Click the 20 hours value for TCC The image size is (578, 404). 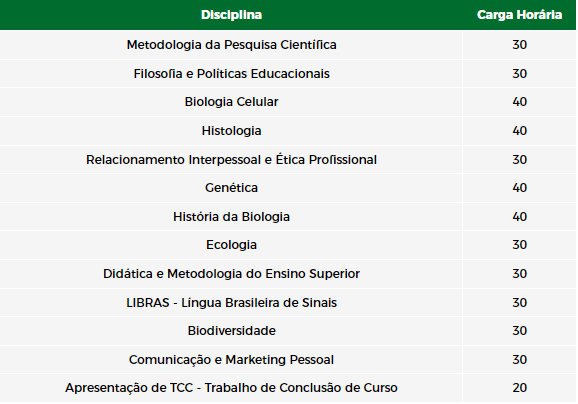coord(519,388)
